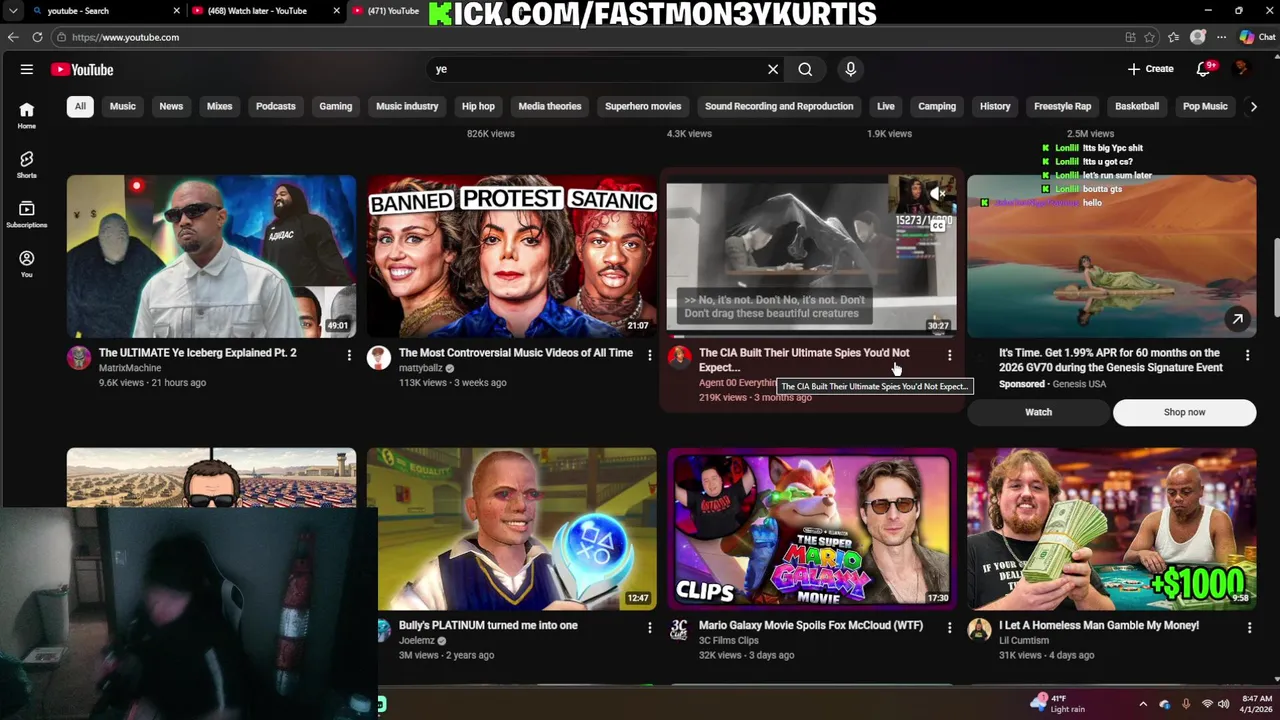
Task: Open the taskbar Wi-Fi icon
Action: pos(1206,704)
